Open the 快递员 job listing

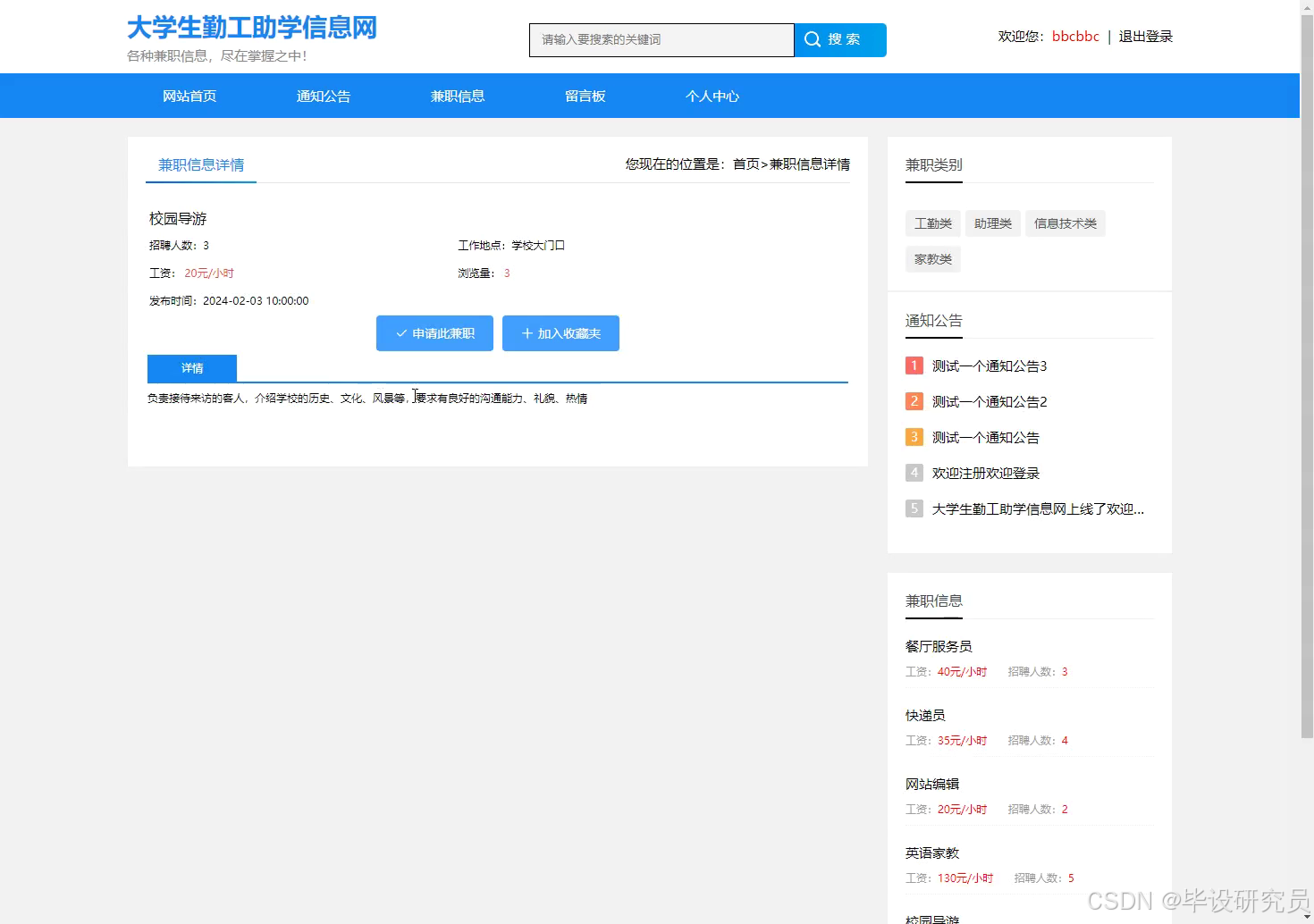pyautogui.click(x=925, y=715)
